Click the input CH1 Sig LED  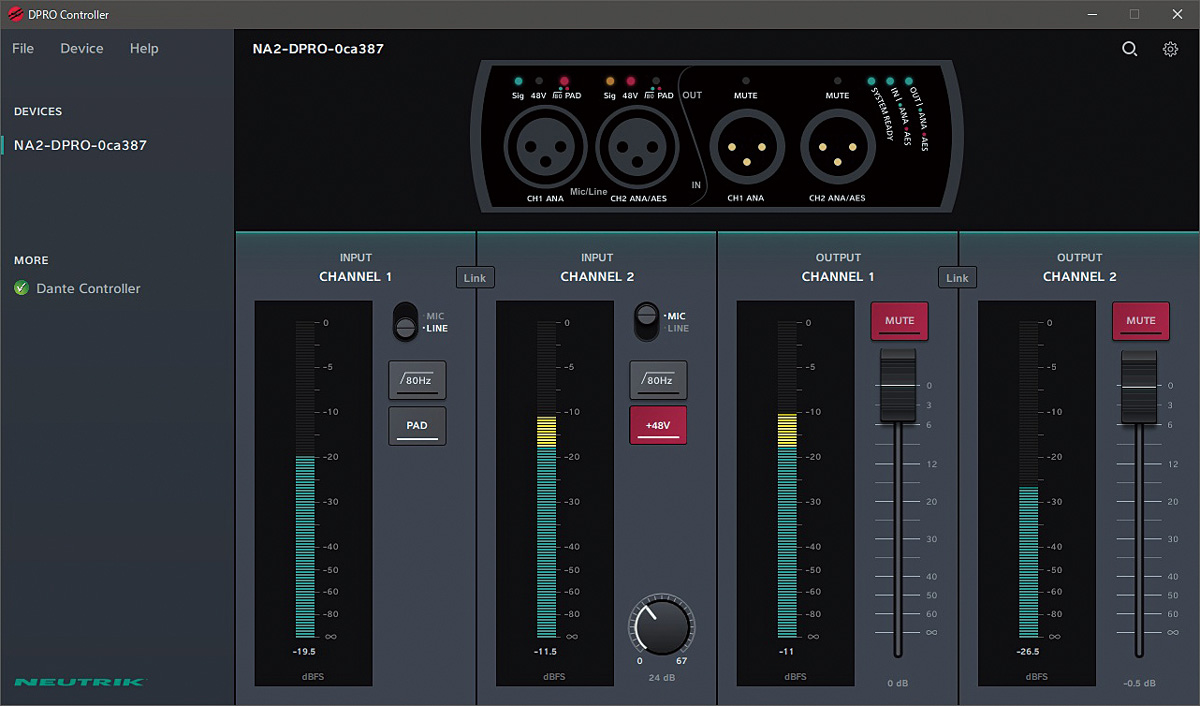[518, 81]
